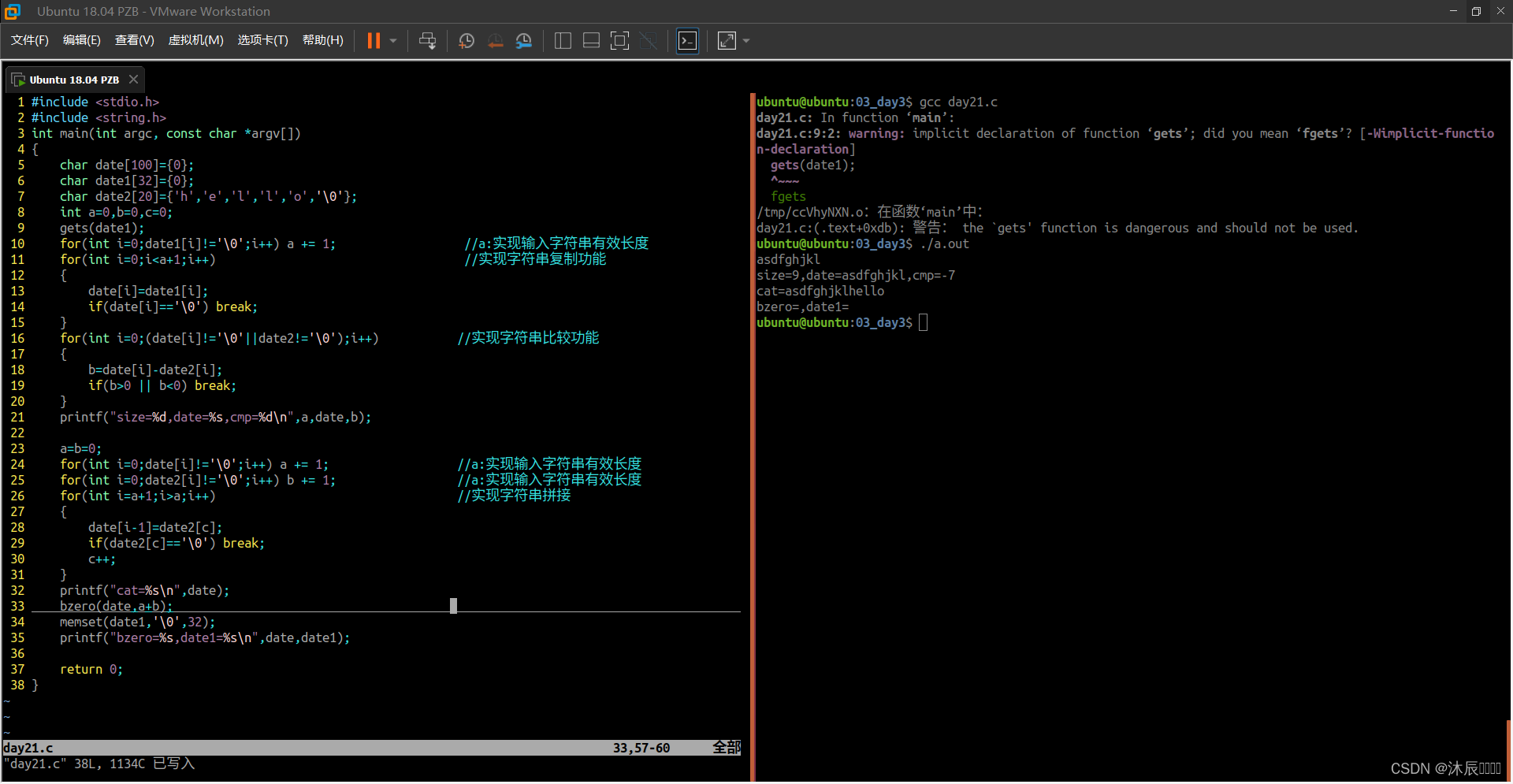Viewport: 1513px width, 784px height.
Task: Click the 'char date[100]={0};' line
Action: click(127, 165)
